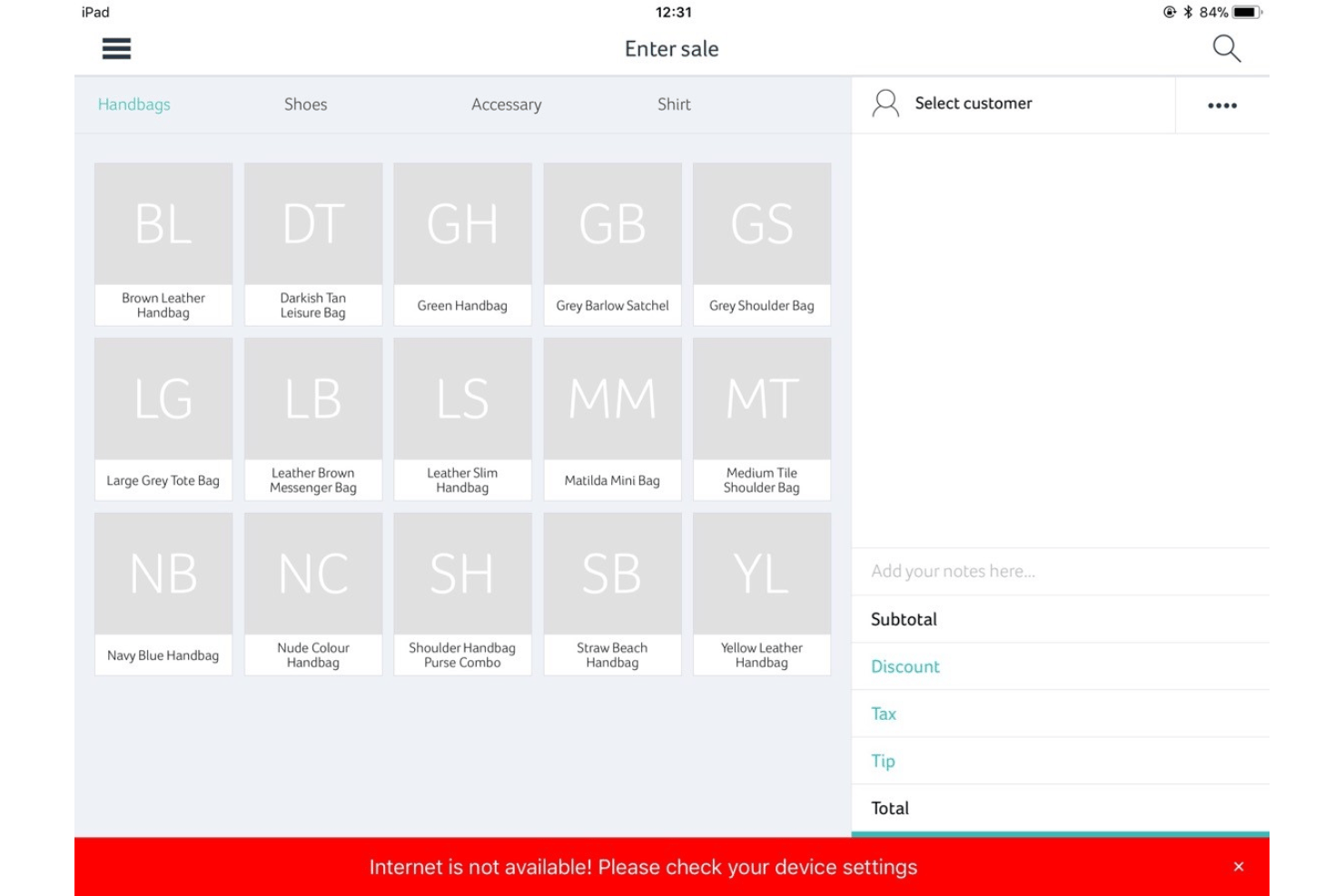Click the Internet is not available message
The image size is (1344, 896).
643,867
